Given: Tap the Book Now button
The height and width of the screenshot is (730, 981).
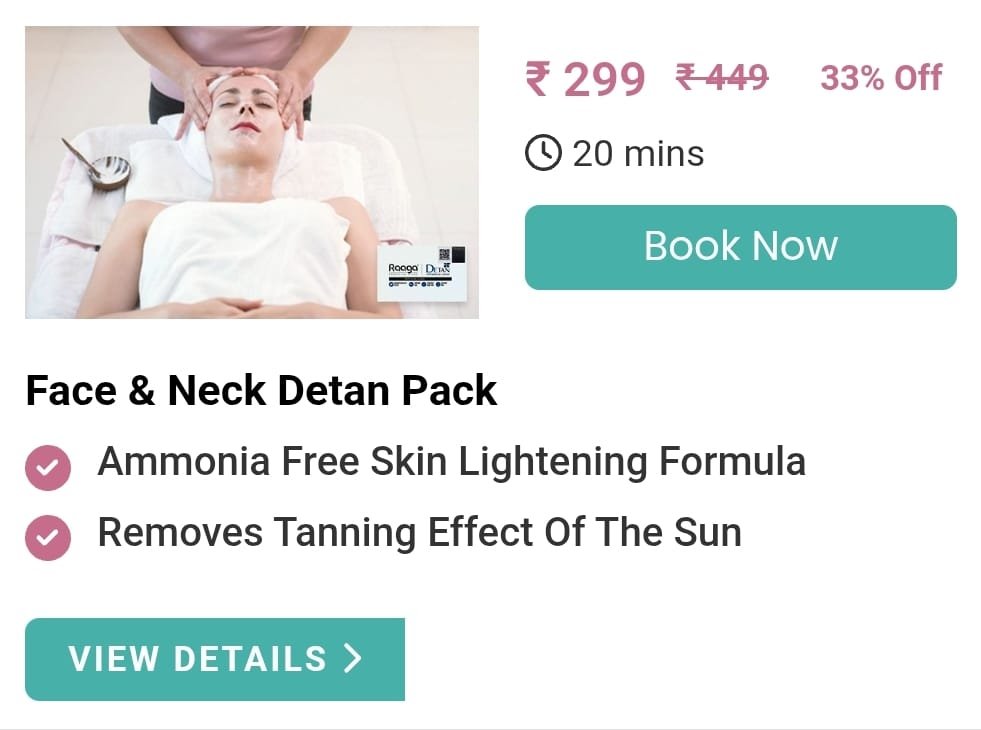Looking at the screenshot, I should point(740,247).
